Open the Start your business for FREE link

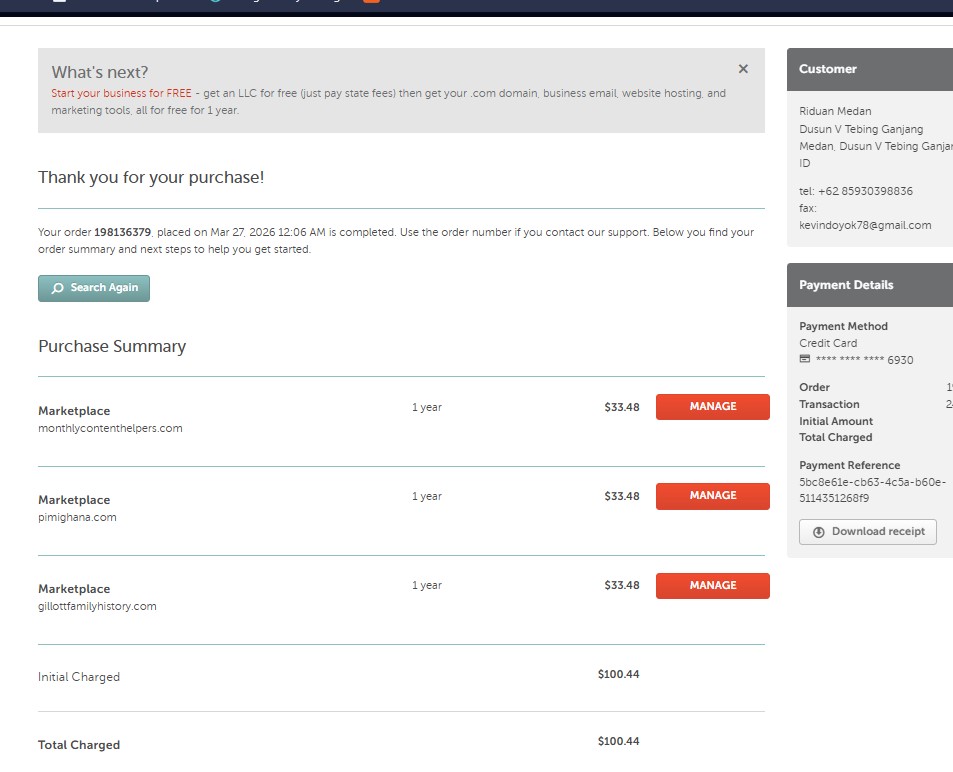pos(121,93)
